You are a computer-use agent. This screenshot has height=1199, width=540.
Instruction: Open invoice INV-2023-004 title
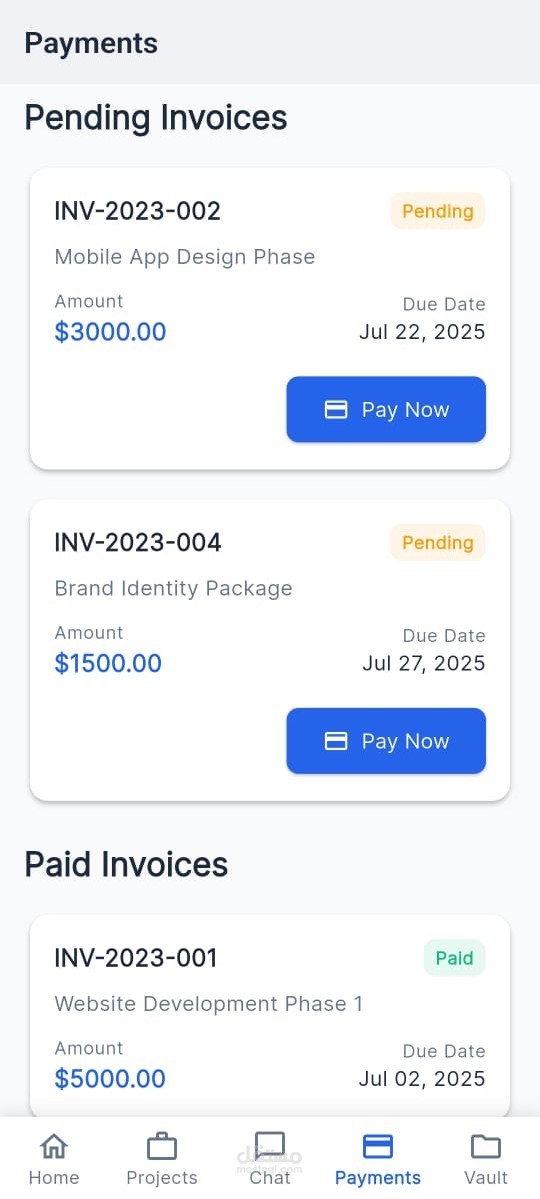pos(138,542)
